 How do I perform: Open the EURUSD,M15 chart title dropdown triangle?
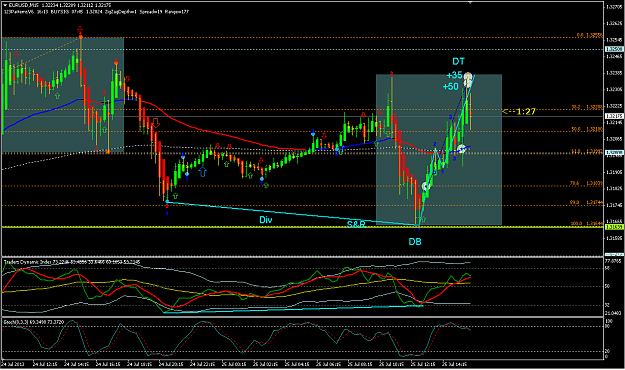[5, 5]
